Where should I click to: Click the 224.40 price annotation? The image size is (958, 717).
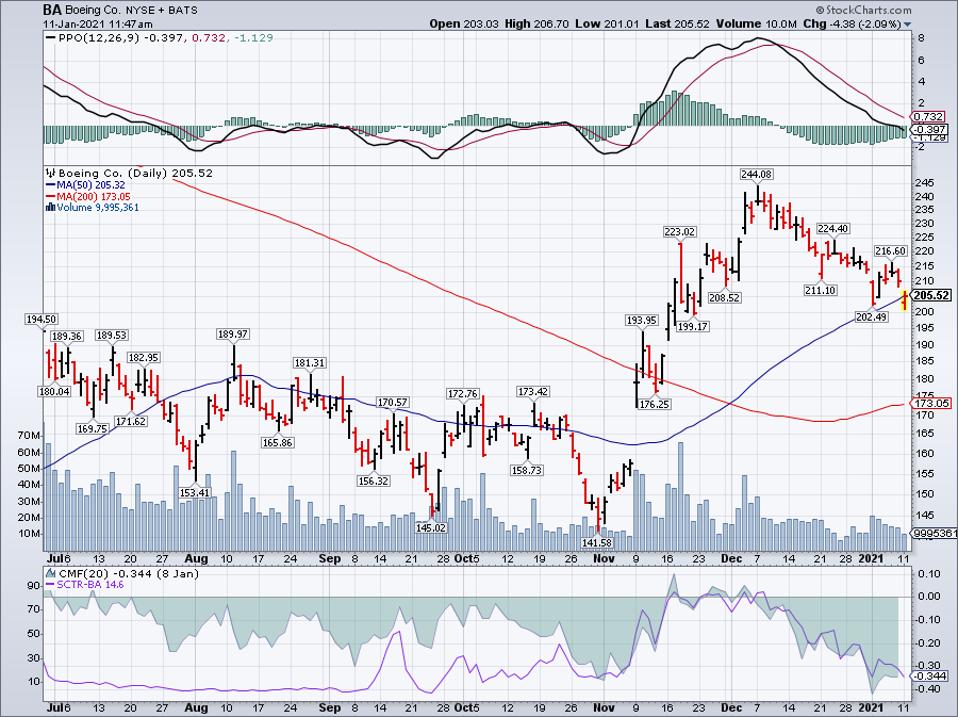coord(833,228)
